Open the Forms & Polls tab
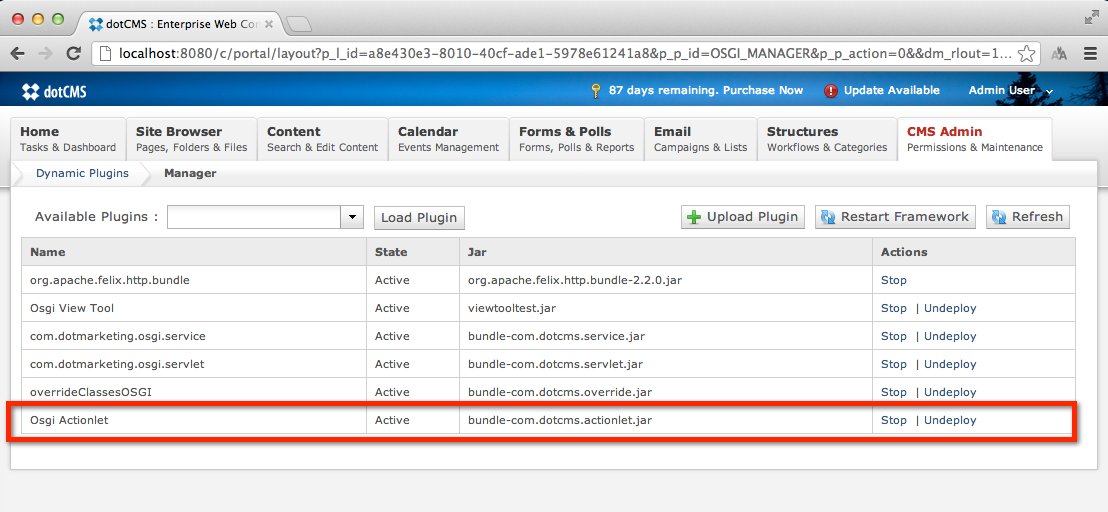Screen dimensions: 1108x512 pos(576,139)
